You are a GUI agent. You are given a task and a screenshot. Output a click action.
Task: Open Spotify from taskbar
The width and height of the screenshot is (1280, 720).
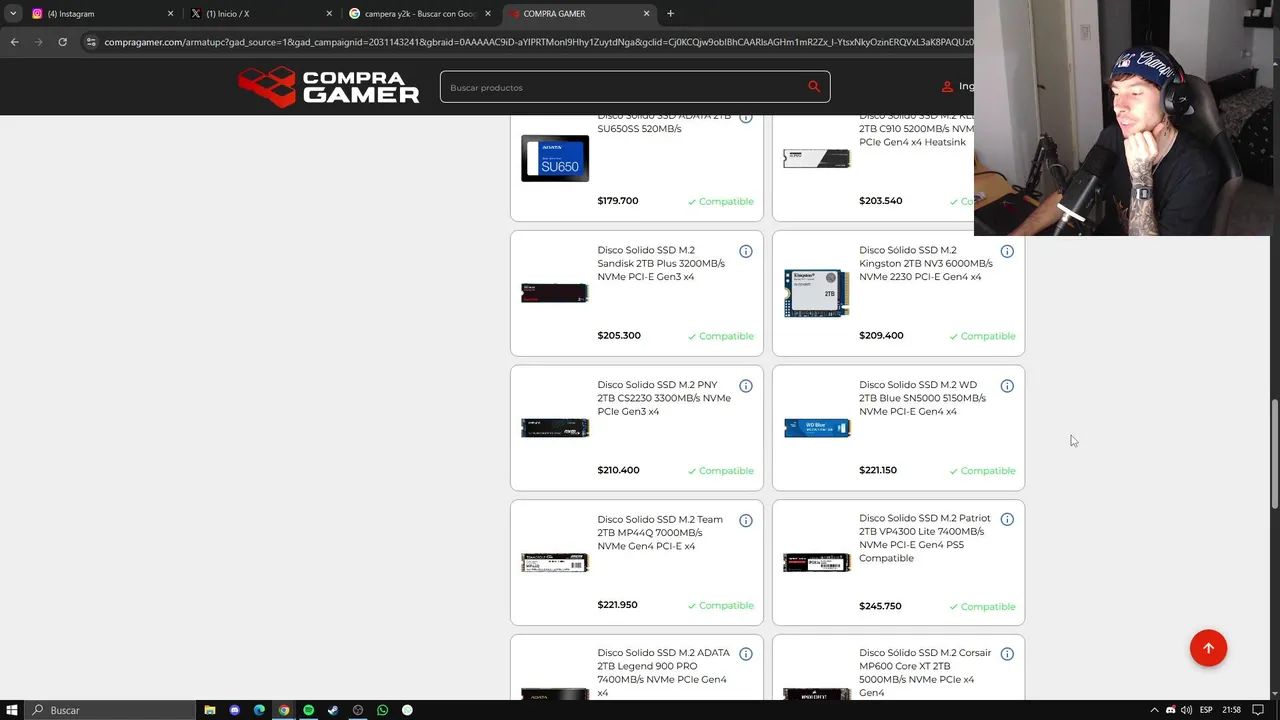click(309, 710)
